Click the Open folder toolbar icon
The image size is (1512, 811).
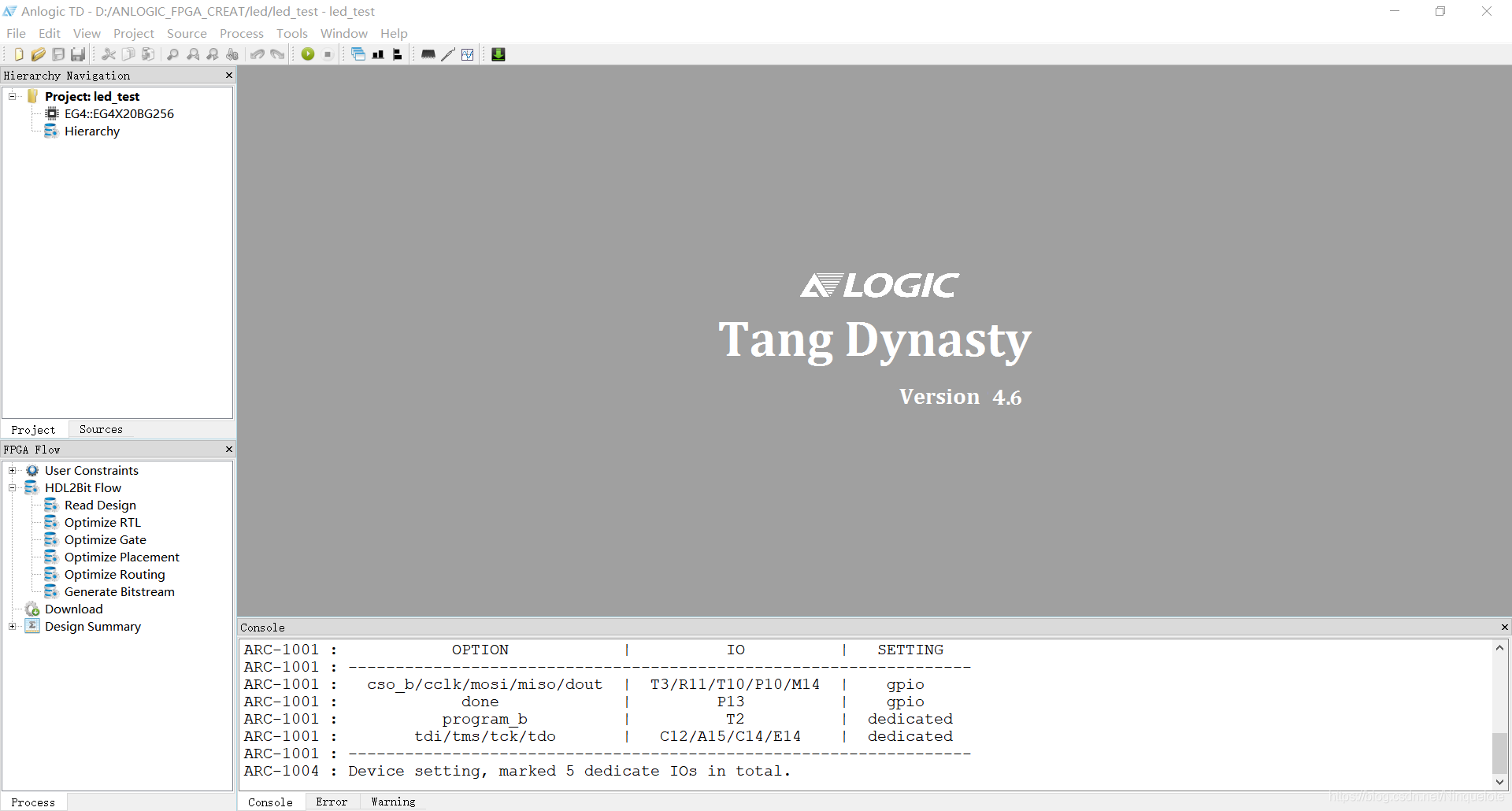point(39,54)
